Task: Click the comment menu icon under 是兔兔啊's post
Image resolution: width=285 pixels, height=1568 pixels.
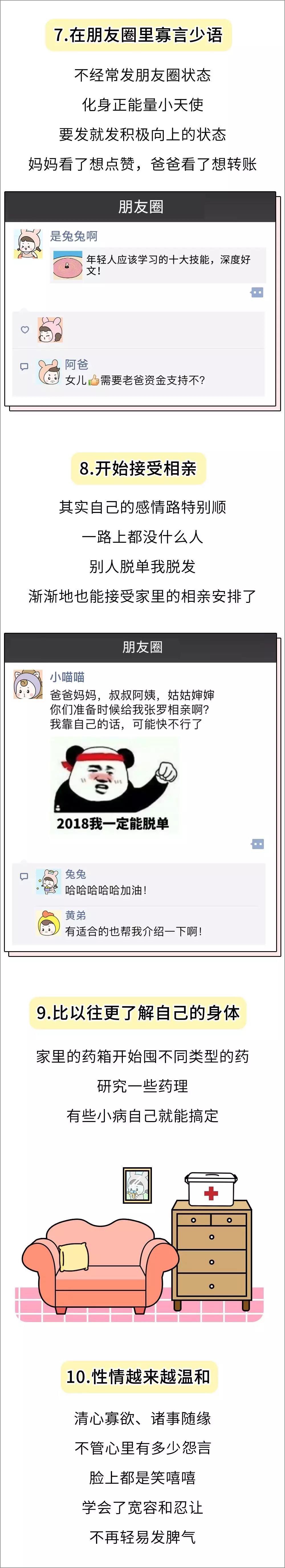Action: pyautogui.click(x=257, y=292)
